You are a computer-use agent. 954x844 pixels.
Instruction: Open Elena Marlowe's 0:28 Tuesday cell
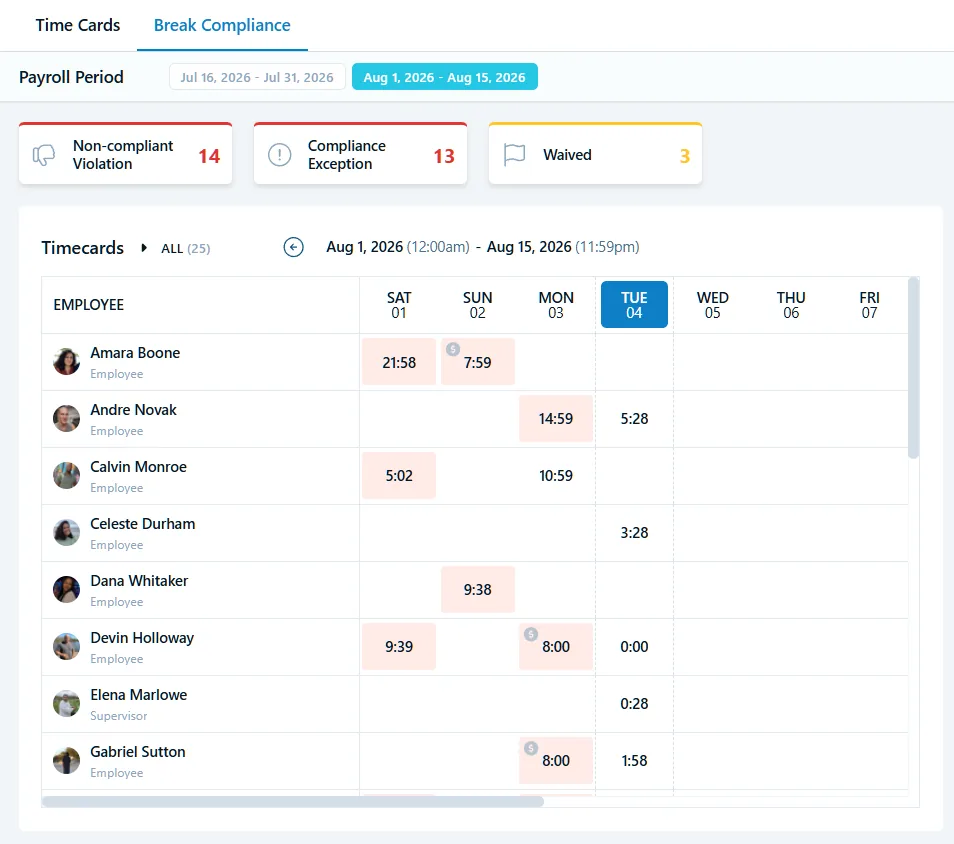pos(634,704)
